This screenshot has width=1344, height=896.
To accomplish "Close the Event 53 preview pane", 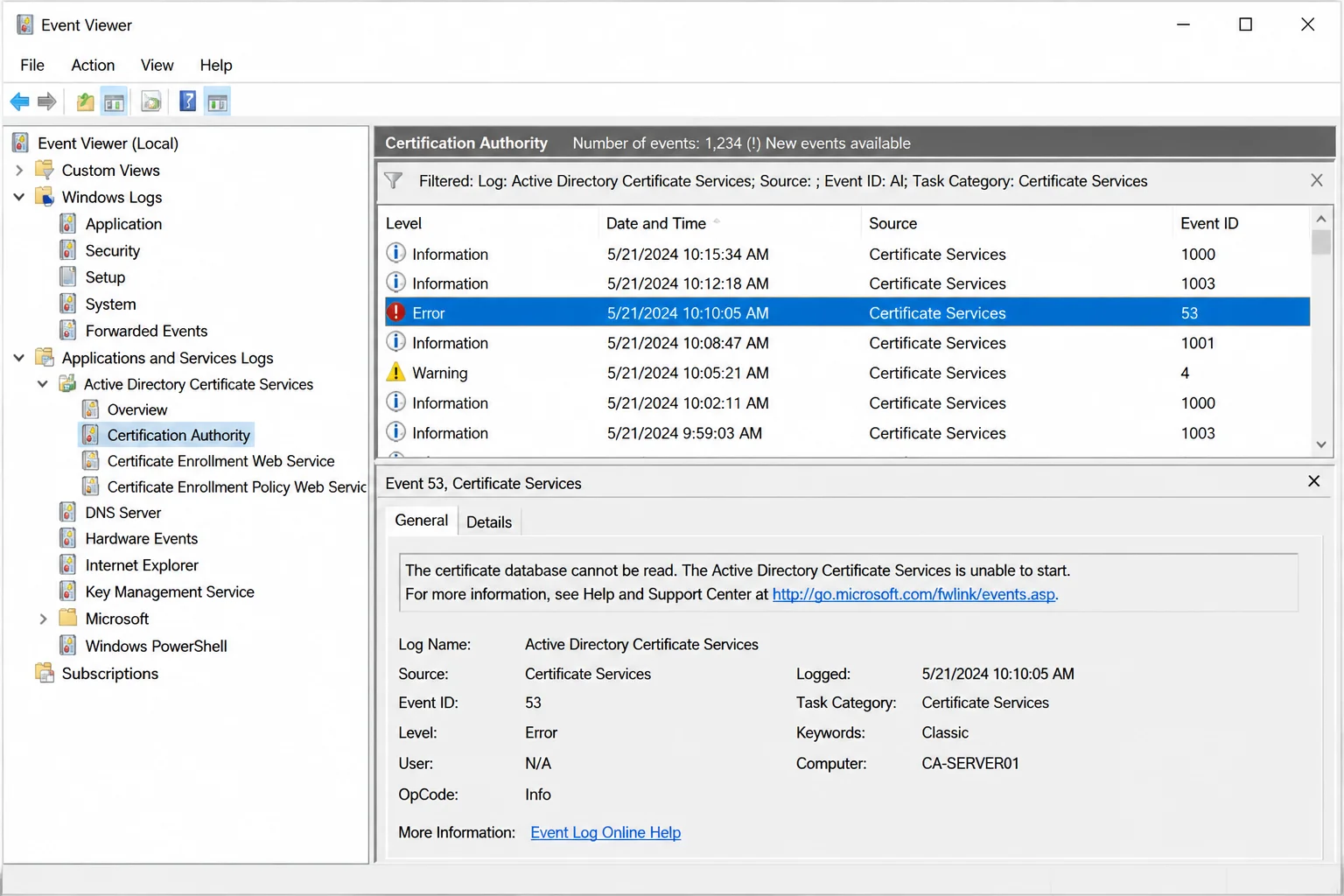I will click(x=1313, y=481).
